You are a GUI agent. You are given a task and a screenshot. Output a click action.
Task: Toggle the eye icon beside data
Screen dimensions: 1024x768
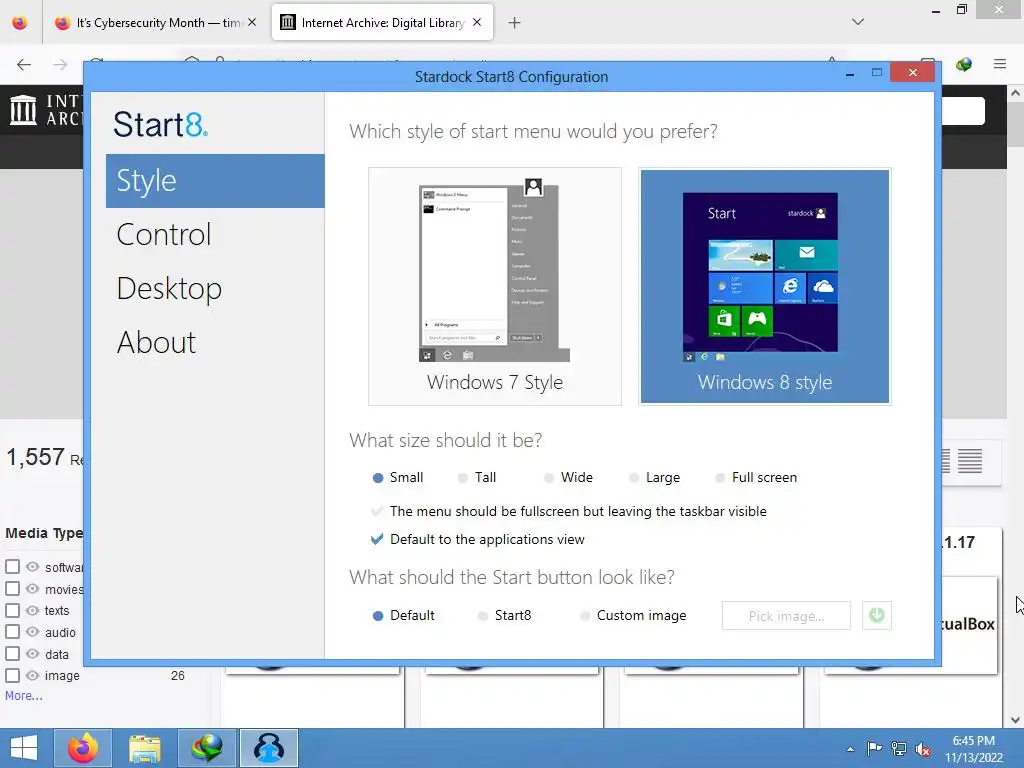click(32, 654)
